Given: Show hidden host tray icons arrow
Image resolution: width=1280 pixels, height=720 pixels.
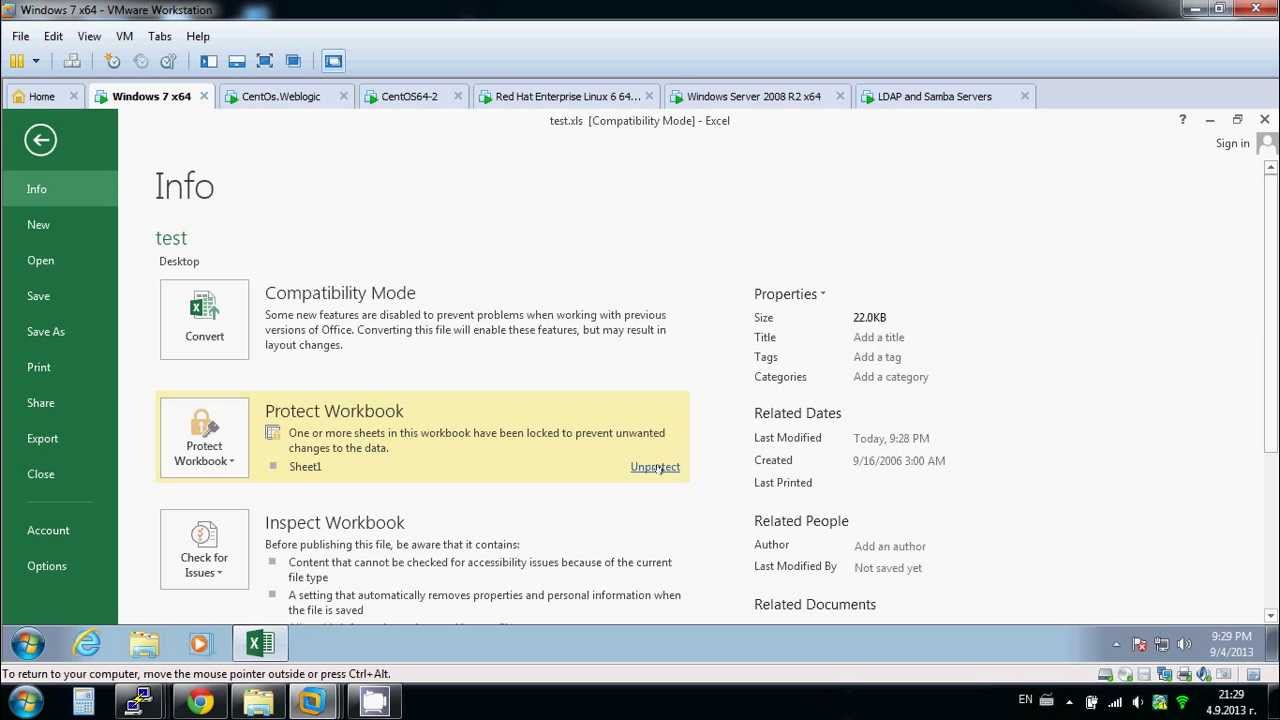Looking at the screenshot, I should [x=1068, y=702].
